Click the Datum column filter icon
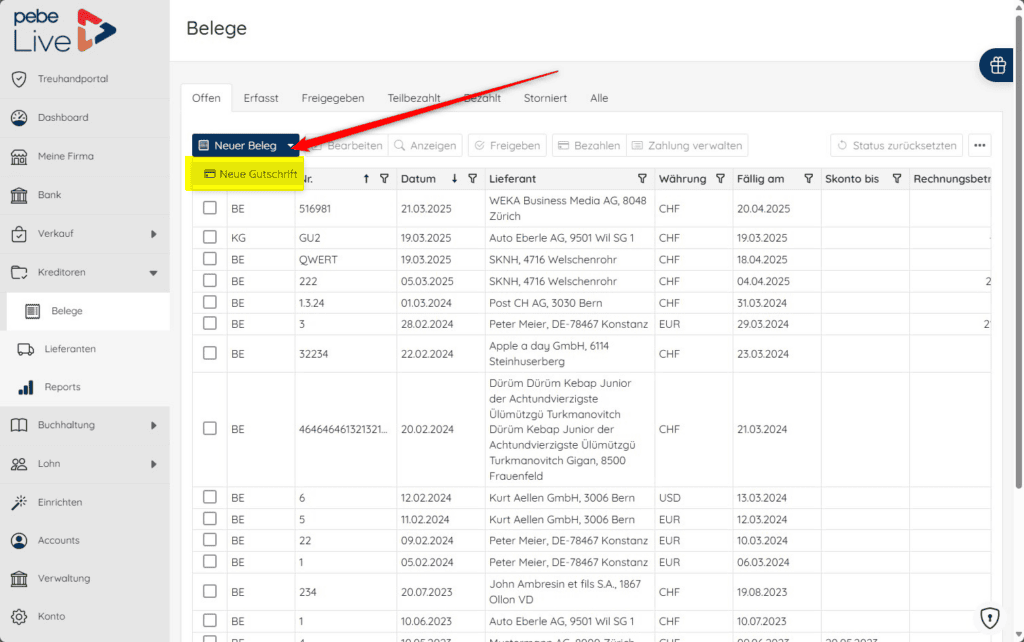Image resolution: width=1024 pixels, height=642 pixels. [x=472, y=178]
